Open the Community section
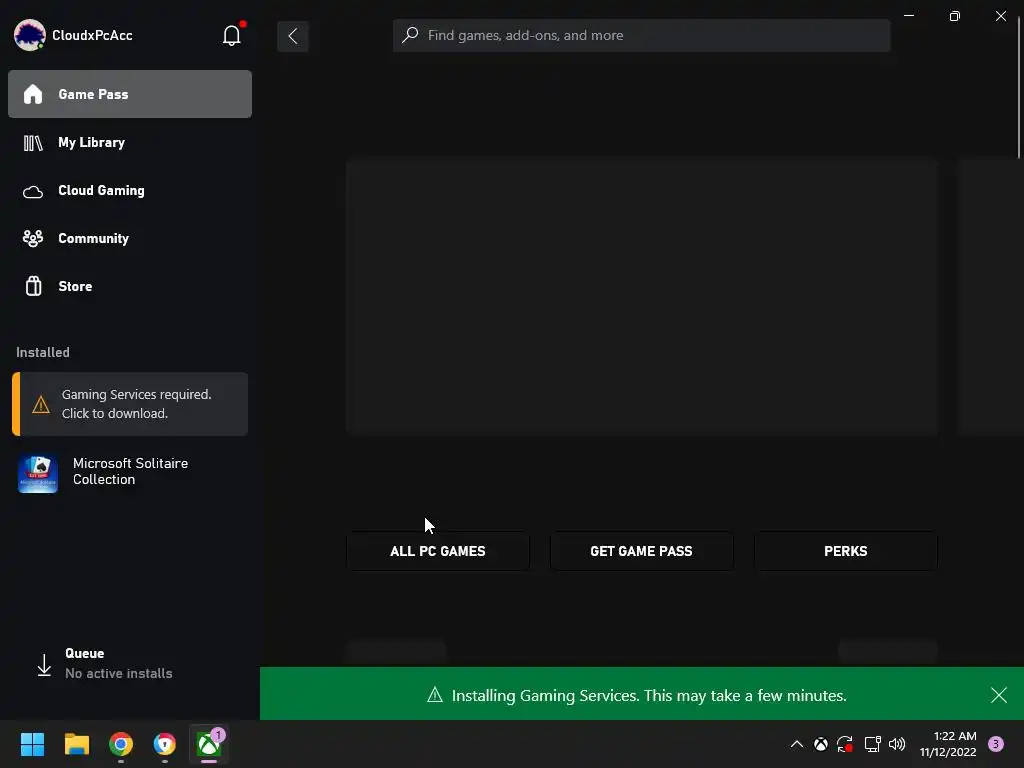The height and width of the screenshot is (768, 1024). [x=130, y=238]
